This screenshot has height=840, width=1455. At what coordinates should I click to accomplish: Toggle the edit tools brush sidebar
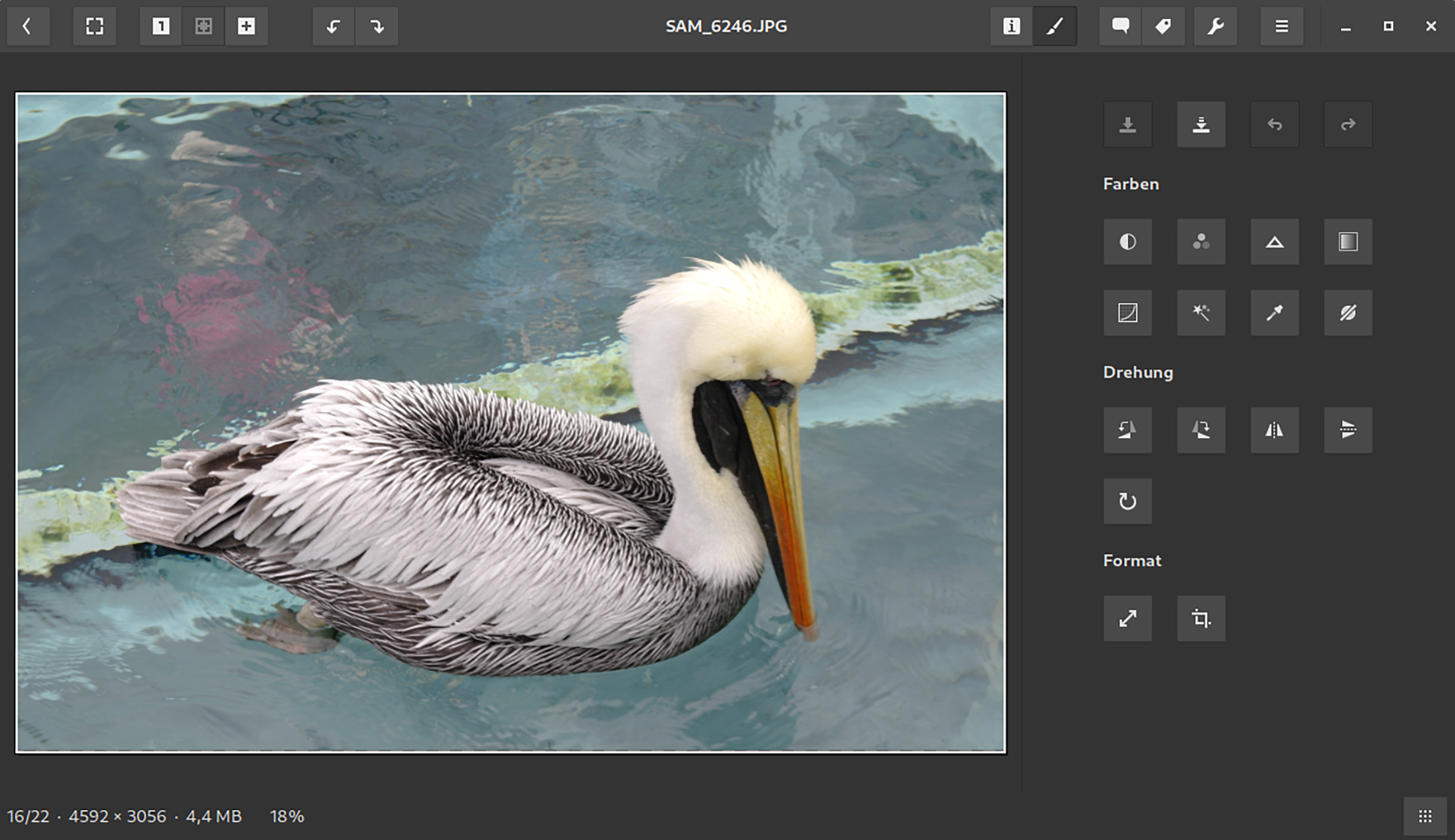1055,26
